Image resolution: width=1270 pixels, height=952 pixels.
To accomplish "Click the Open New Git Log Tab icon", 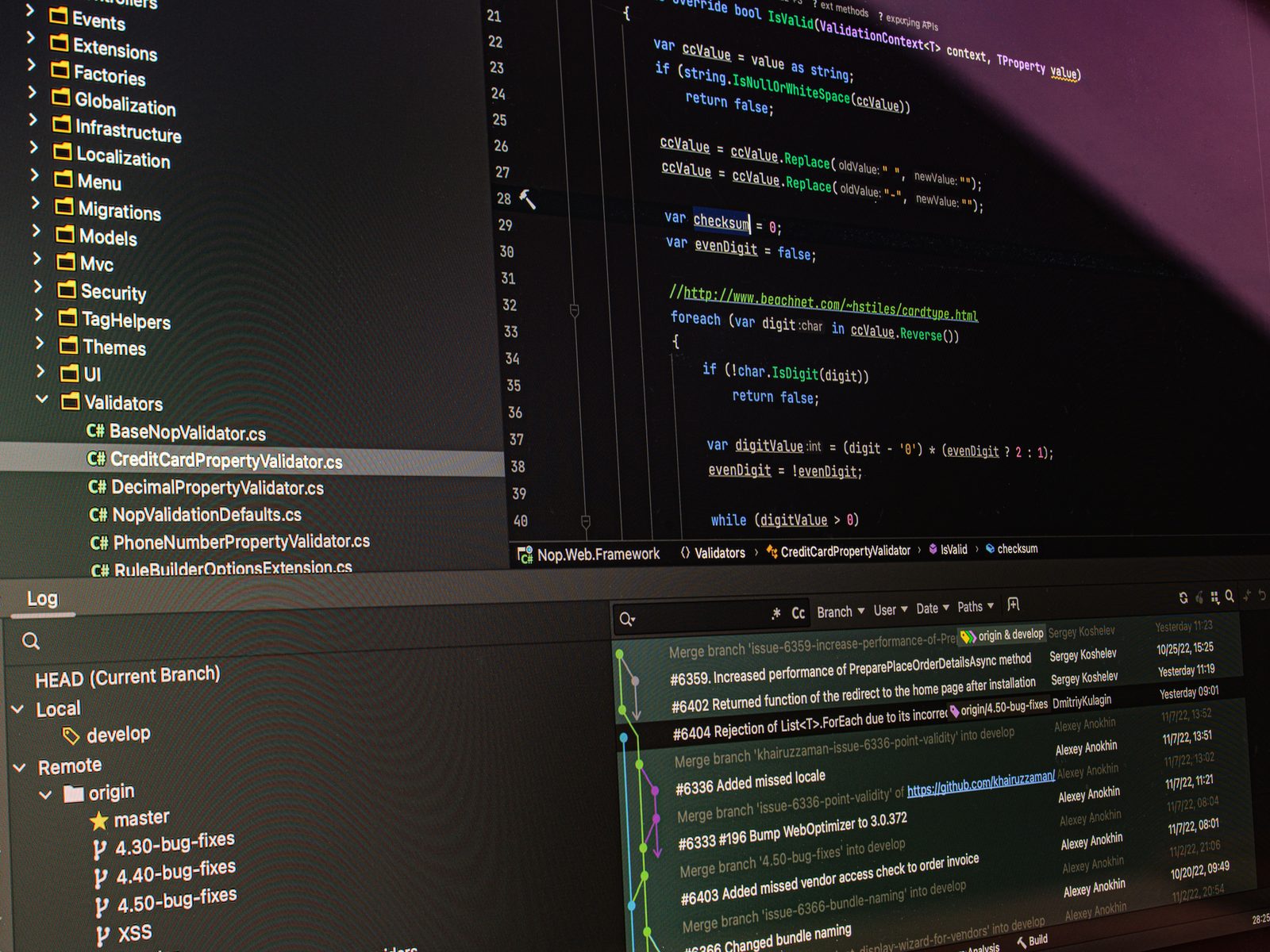I will tap(1014, 605).
